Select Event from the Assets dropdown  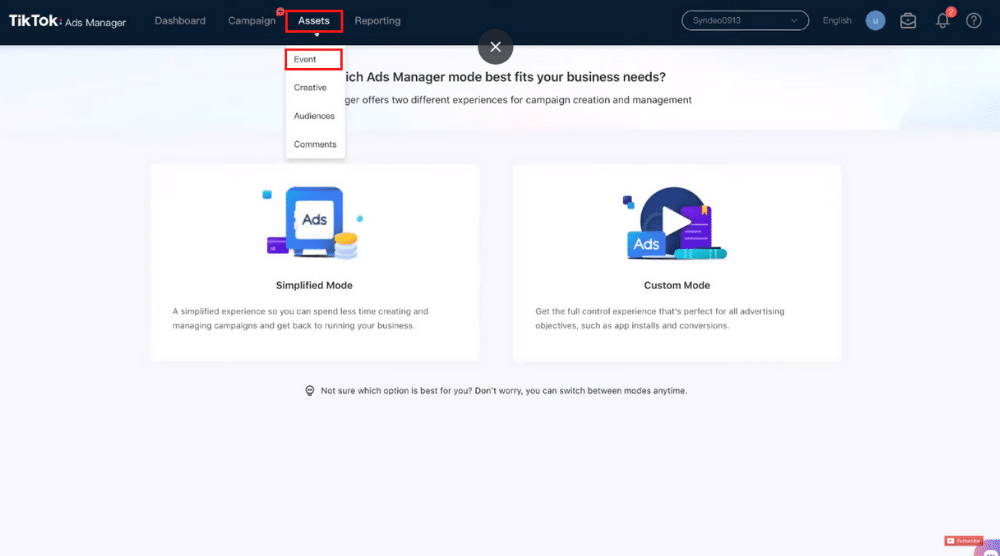313,59
